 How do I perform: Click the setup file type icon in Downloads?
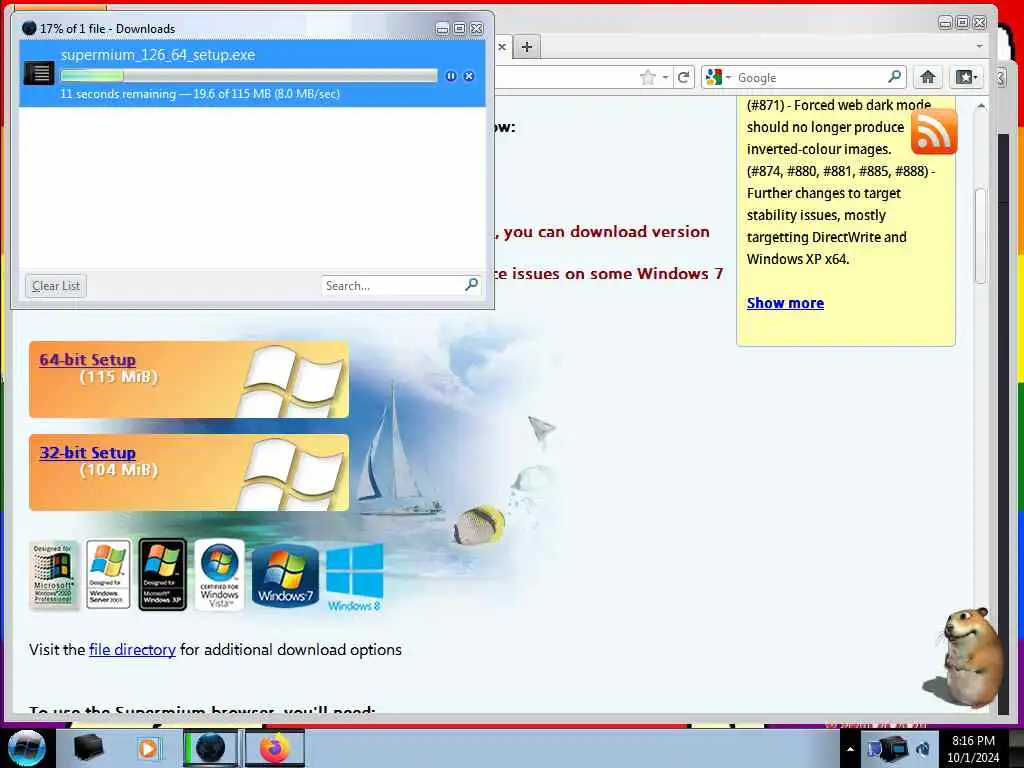tap(39, 73)
